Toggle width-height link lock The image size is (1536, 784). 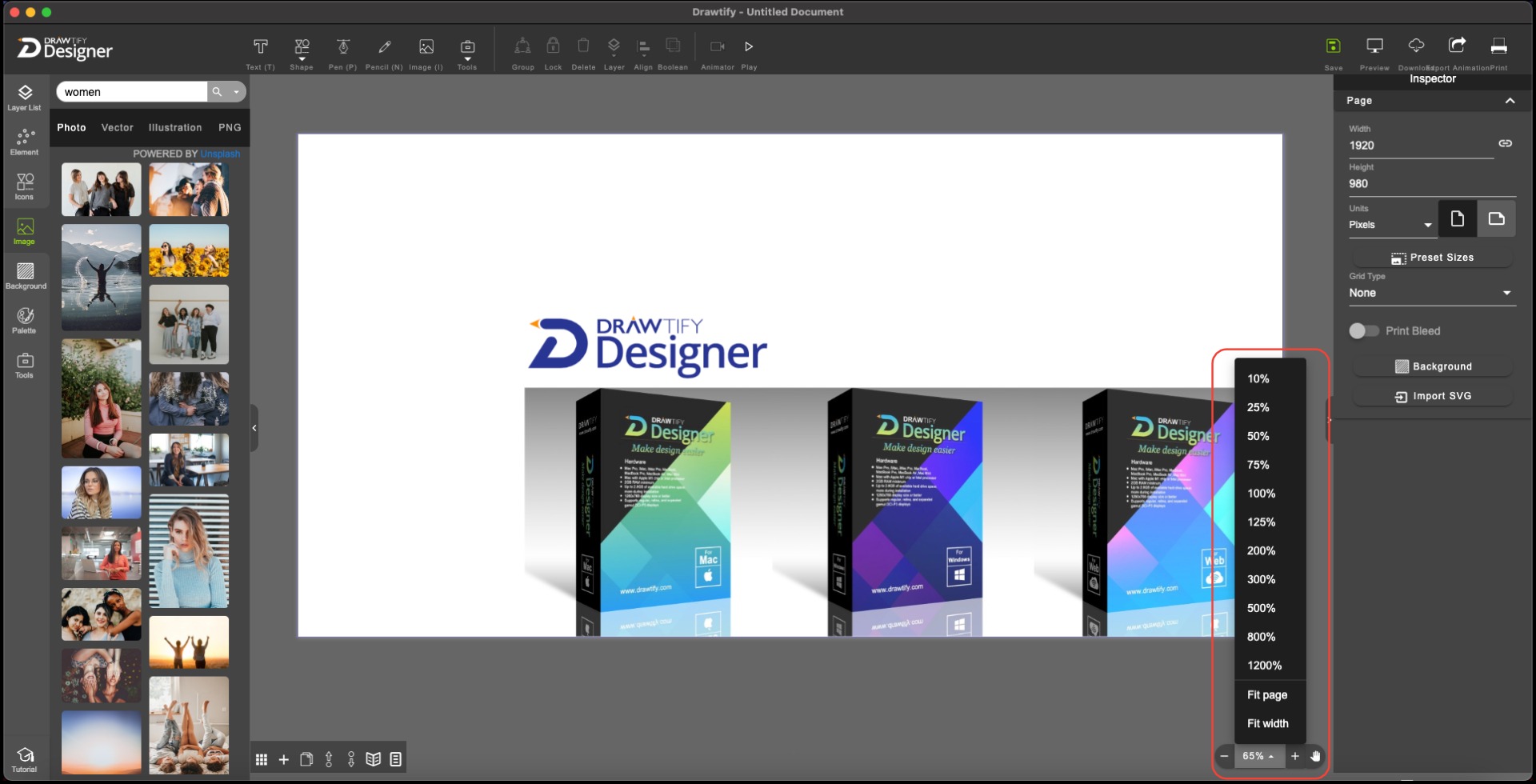point(1505,143)
